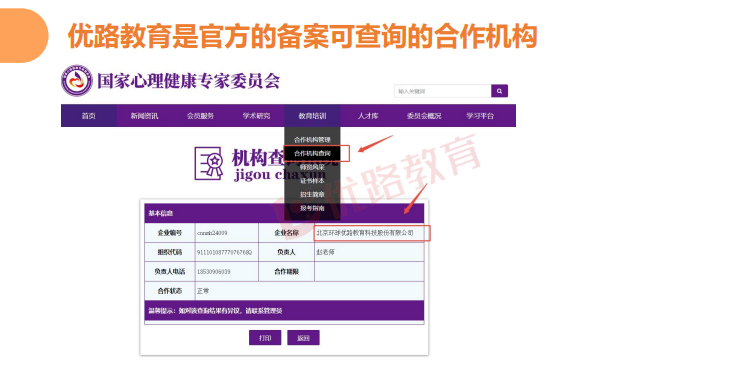
Task: Click the 返回 back button
Action: [303, 338]
